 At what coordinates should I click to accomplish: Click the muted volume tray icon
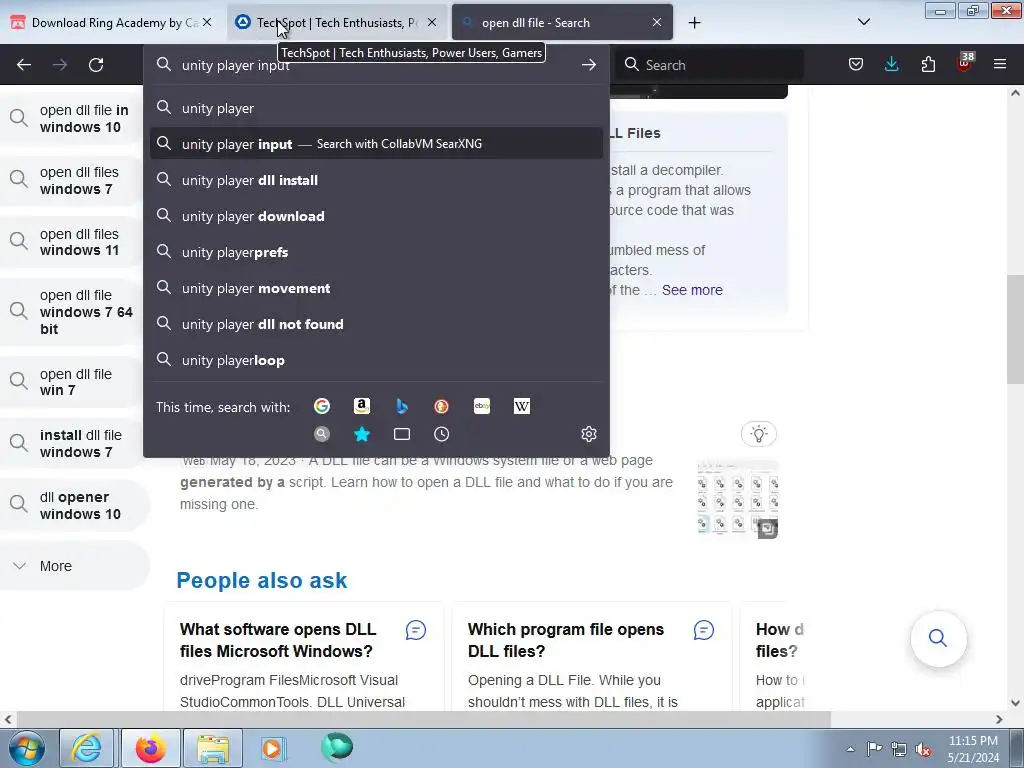(923, 749)
